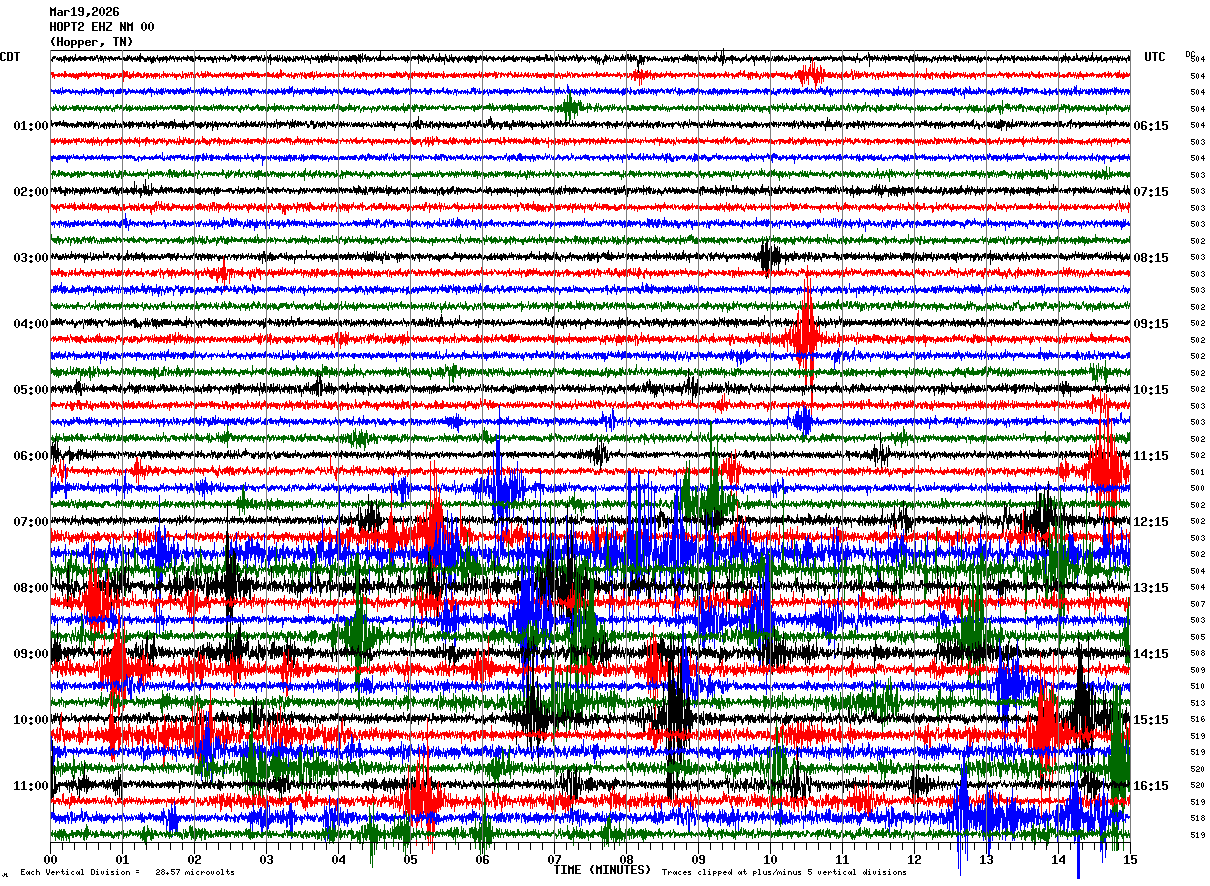Click the 08:15 UTC row label

[1150, 258]
